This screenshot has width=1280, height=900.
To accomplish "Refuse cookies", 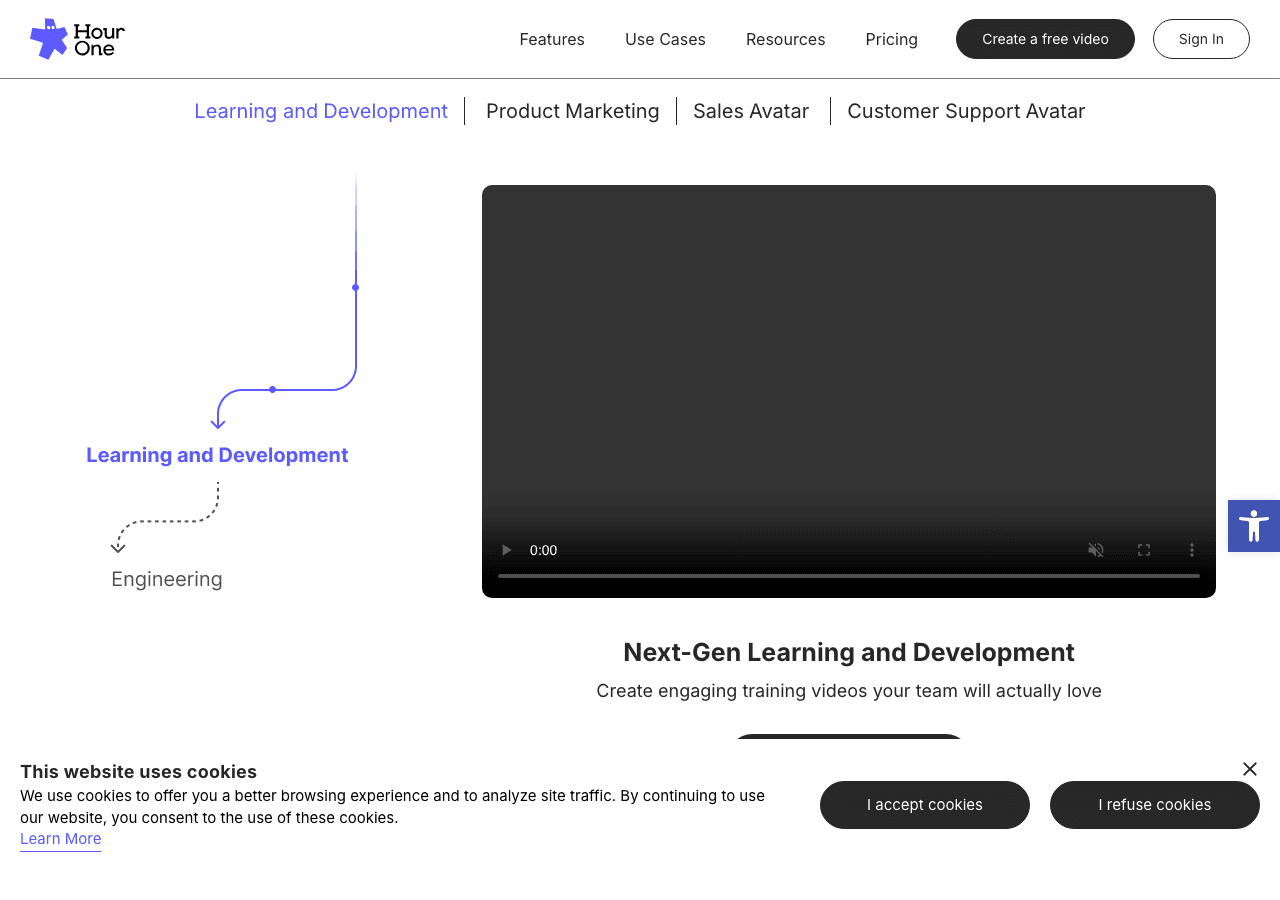I will click(1155, 805).
